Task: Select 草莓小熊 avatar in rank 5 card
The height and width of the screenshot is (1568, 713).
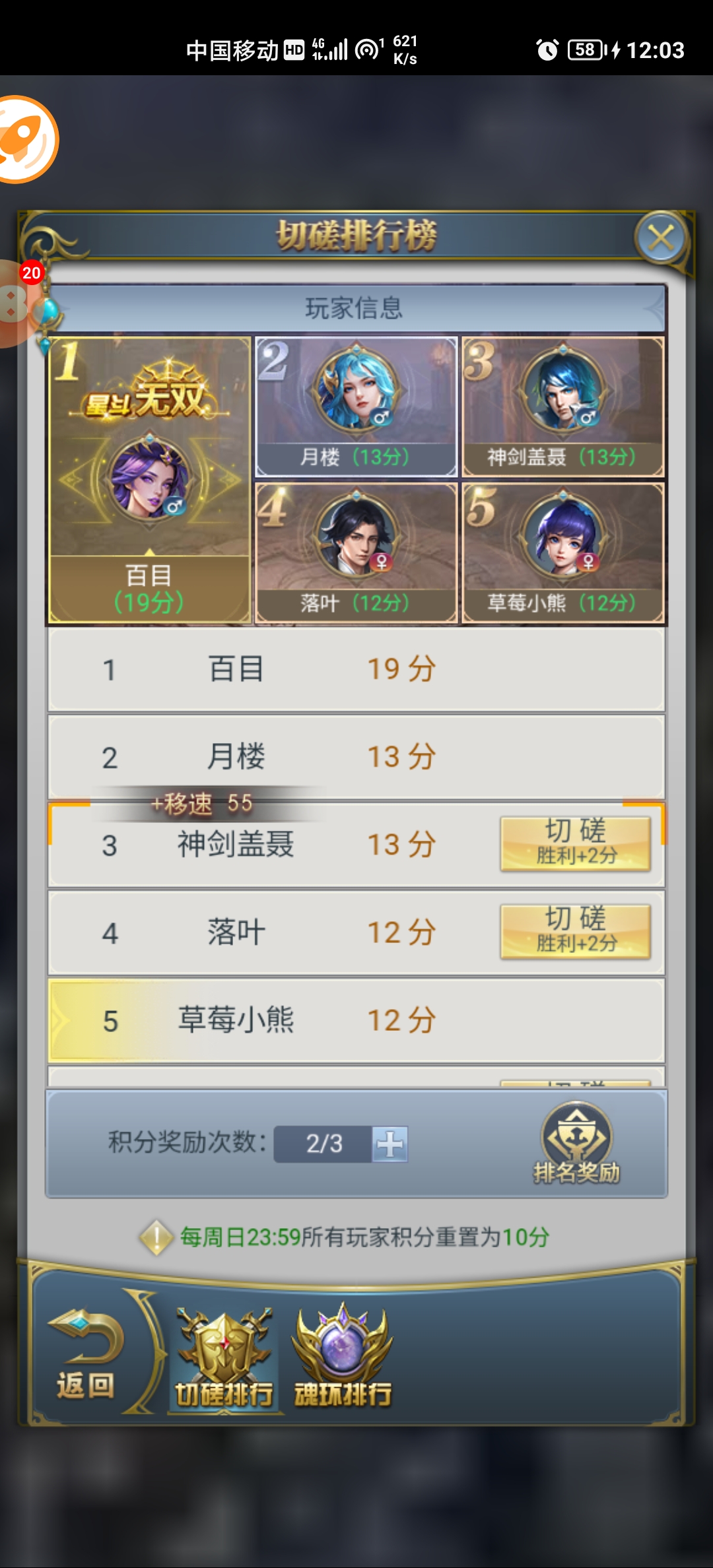Action: click(562, 536)
